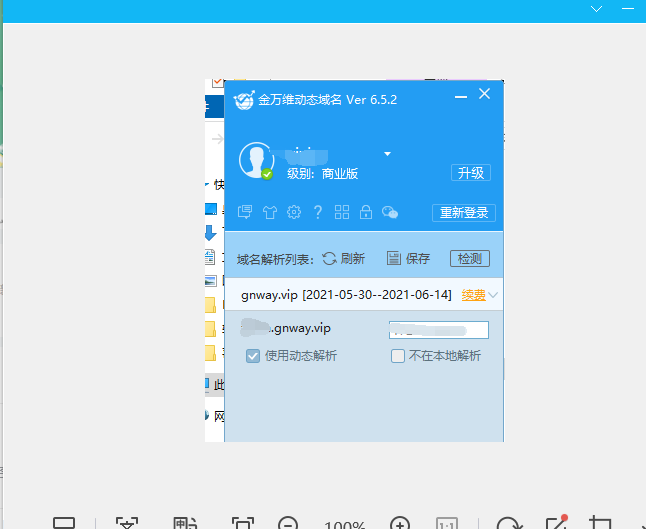Image resolution: width=646 pixels, height=529 pixels.
Task: Click the 金万维 globe logo icon
Action: tap(244, 100)
